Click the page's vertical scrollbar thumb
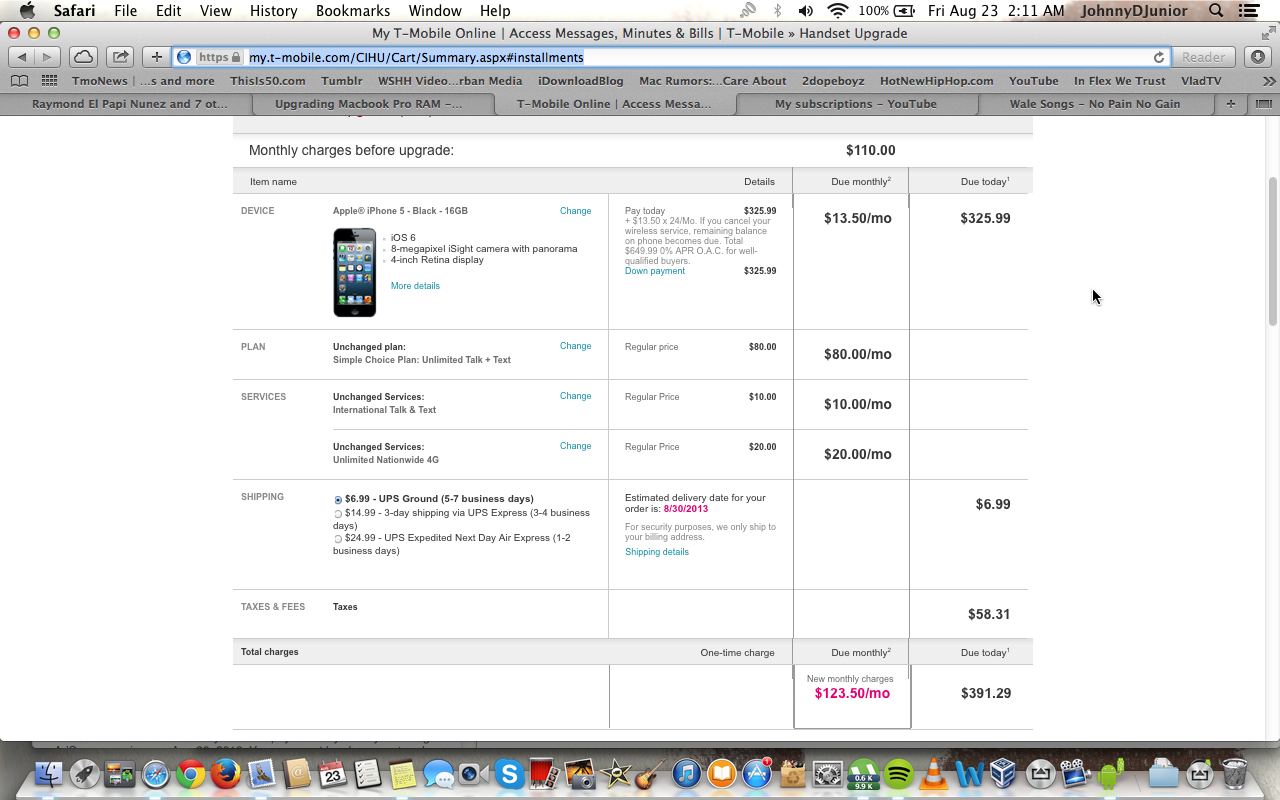Screen dimensions: 1280x800 click(x=1273, y=251)
